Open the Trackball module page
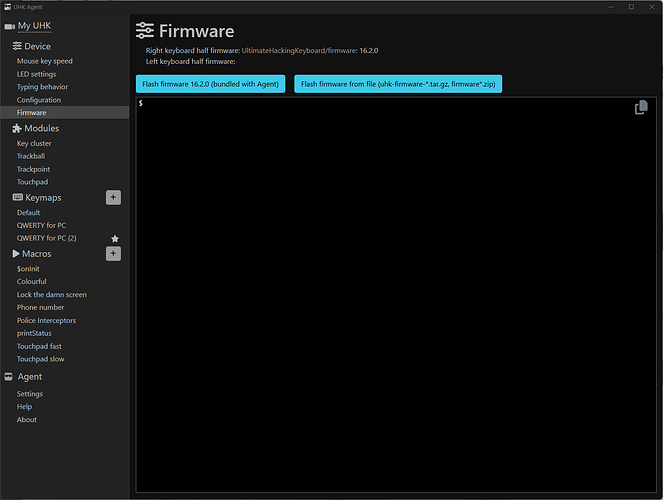The height and width of the screenshot is (500, 663). coord(31,156)
